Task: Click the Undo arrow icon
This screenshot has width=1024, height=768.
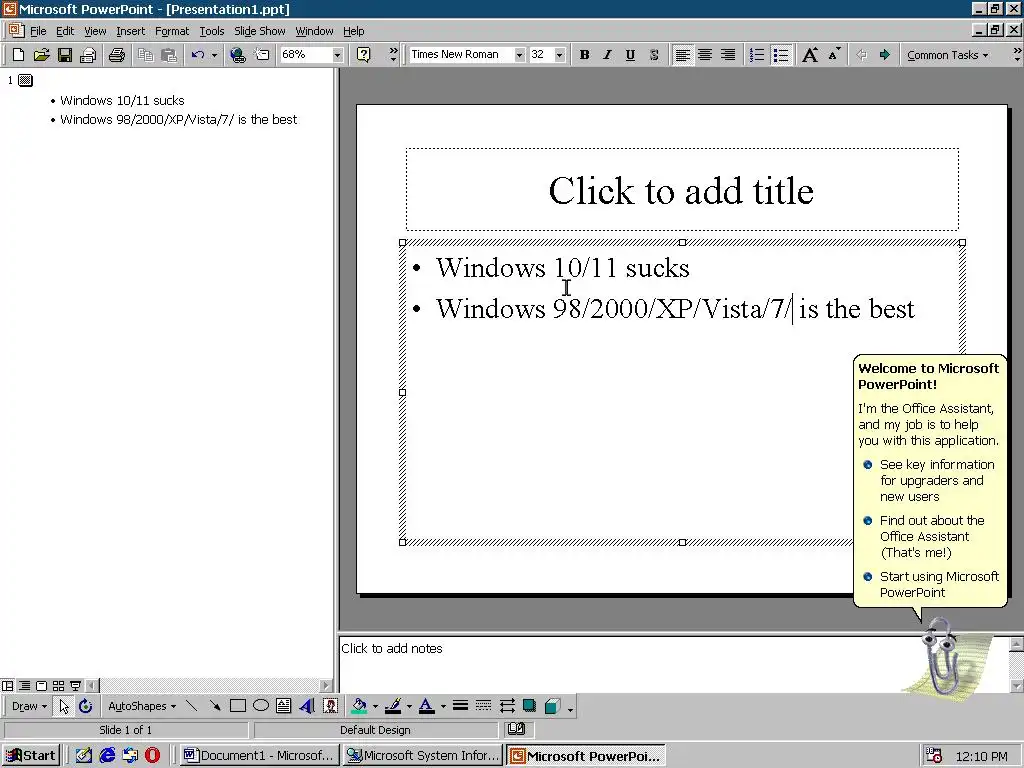Action: tap(198, 55)
